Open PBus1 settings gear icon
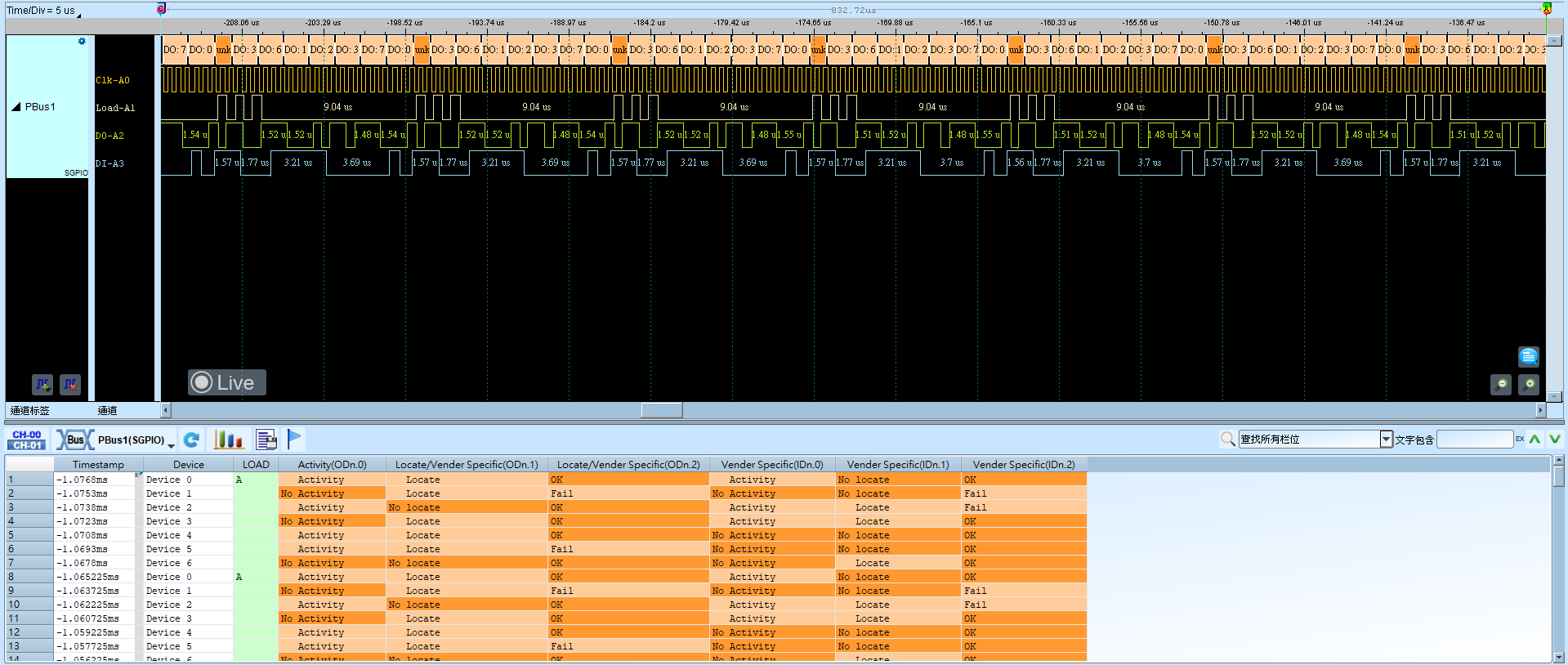This screenshot has width=1568, height=665. click(82, 42)
